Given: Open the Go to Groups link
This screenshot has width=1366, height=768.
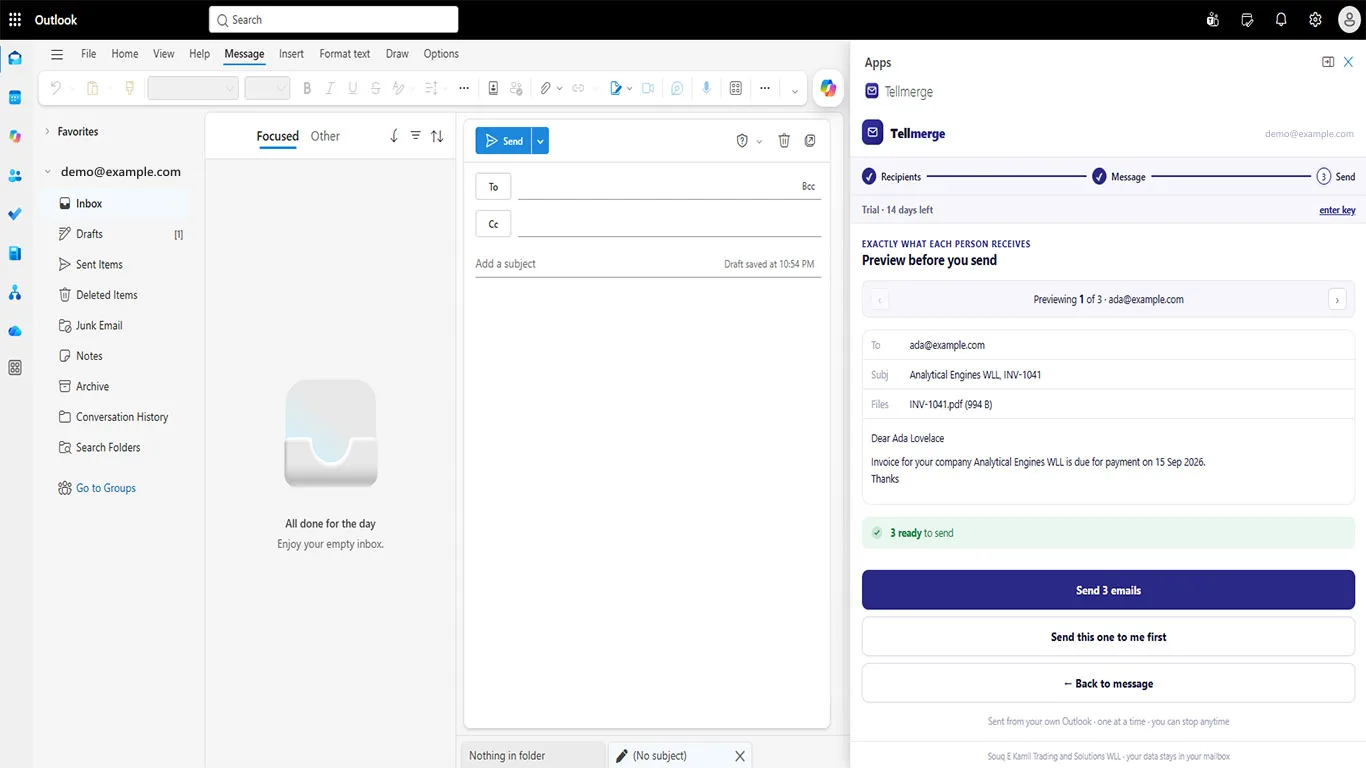Looking at the screenshot, I should coord(106,488).
